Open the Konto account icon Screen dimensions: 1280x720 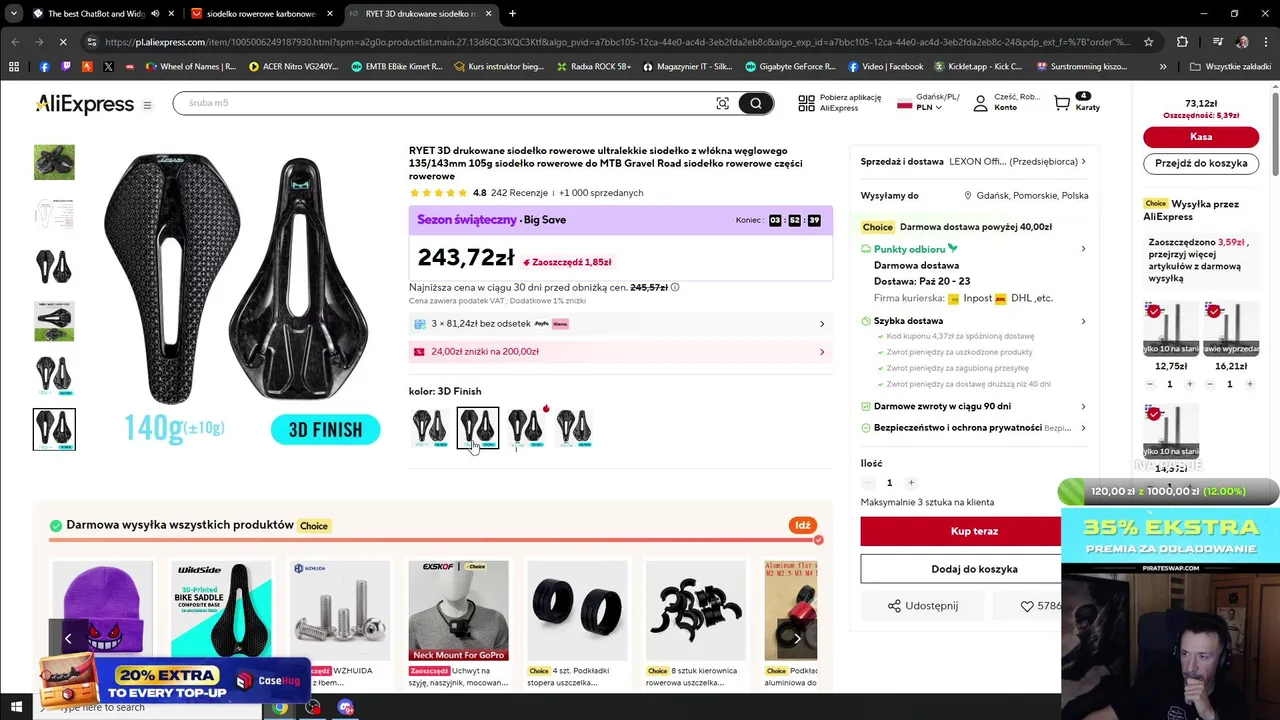click(x=980, y=103)
